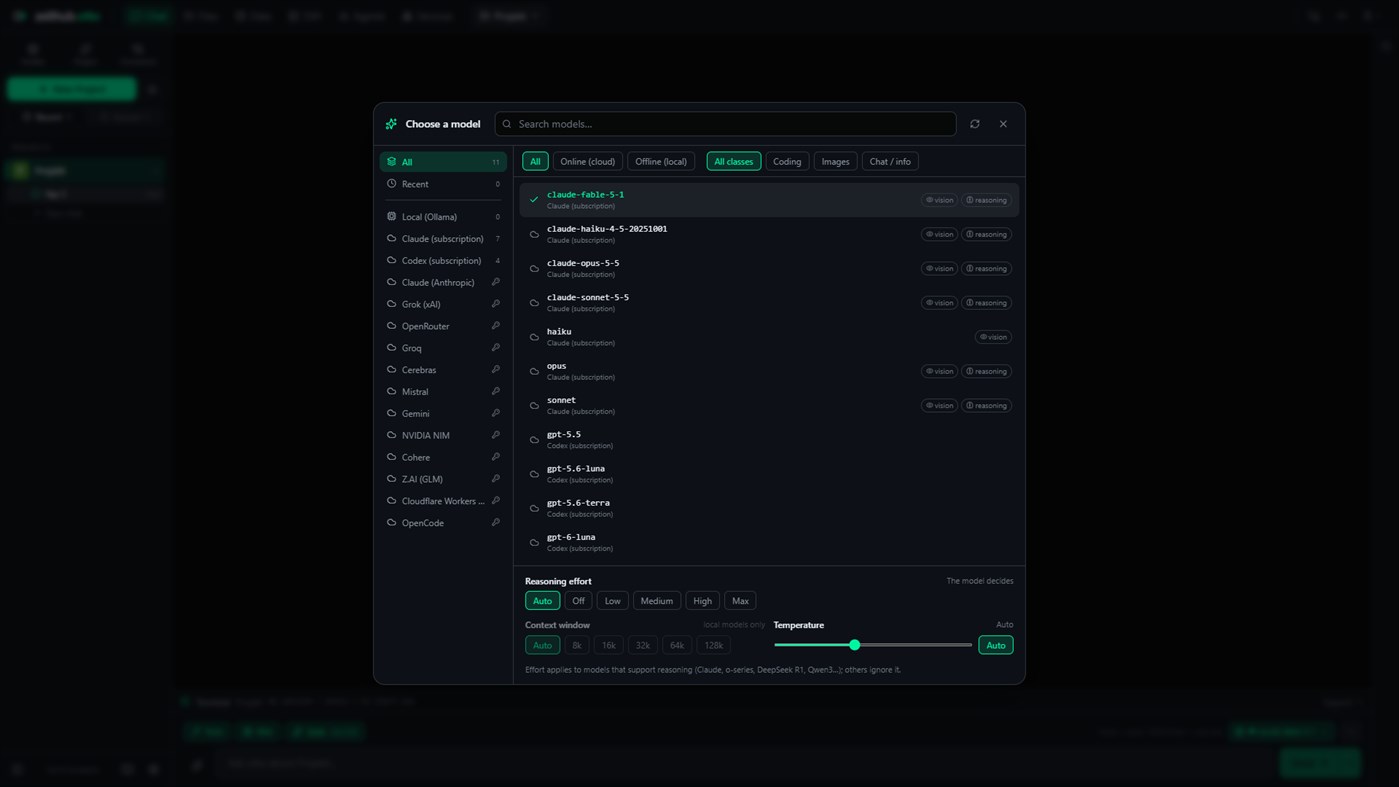Click the key icon beside Grok (xAI)

tap(495, 304)
